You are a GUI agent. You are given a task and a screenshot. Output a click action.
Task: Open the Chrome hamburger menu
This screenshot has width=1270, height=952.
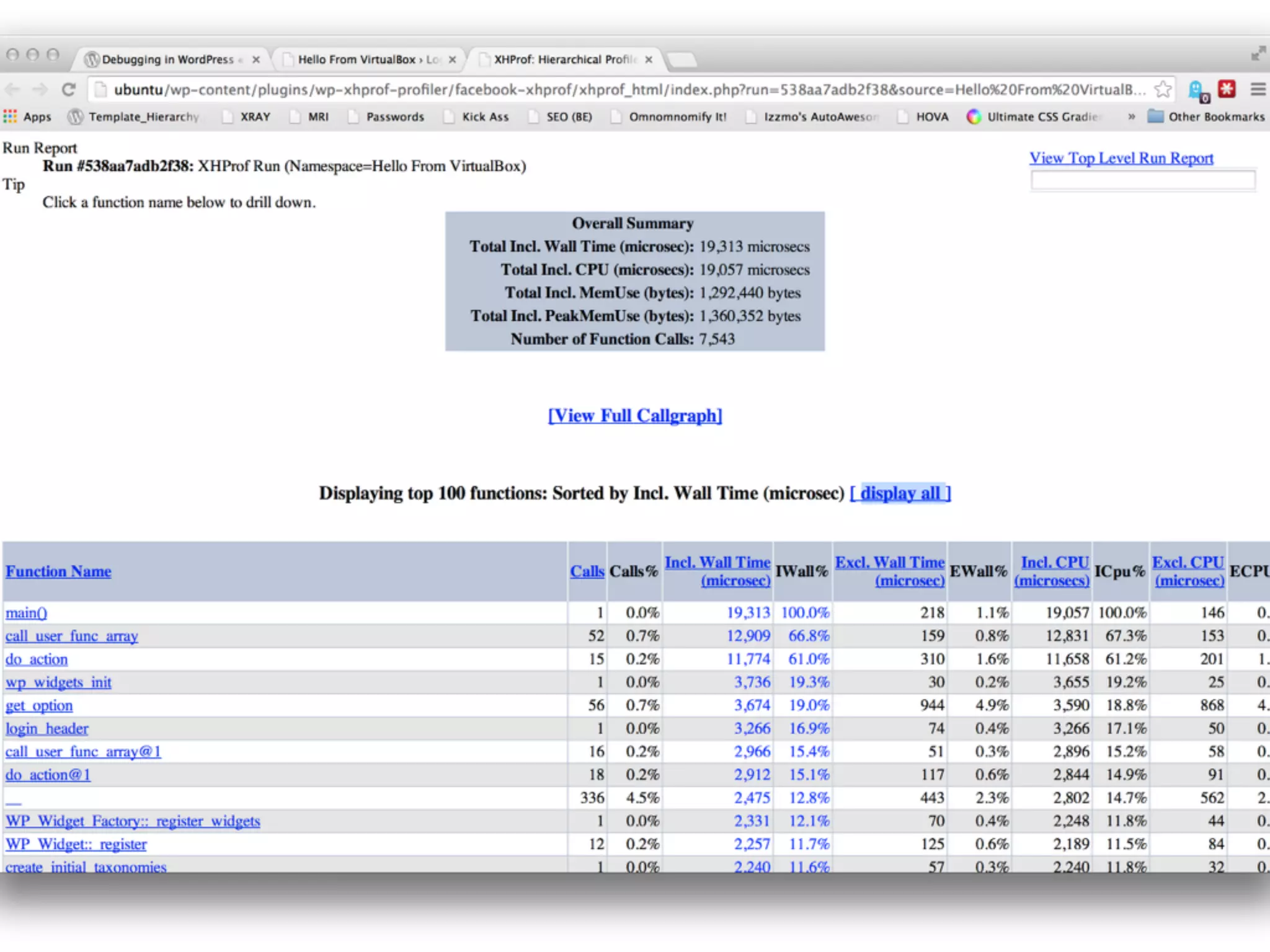click(x=1258, y=89)
